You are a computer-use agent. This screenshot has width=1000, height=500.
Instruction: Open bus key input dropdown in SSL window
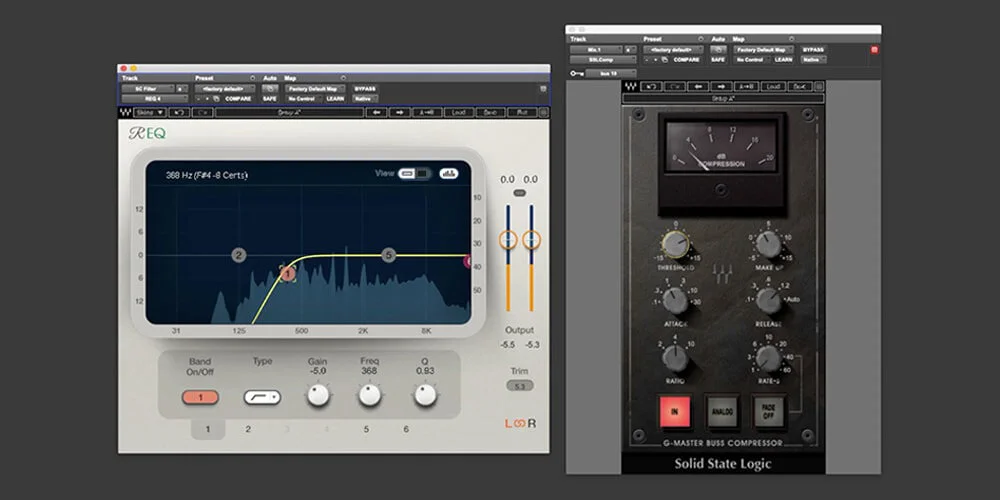pos(611,74)
